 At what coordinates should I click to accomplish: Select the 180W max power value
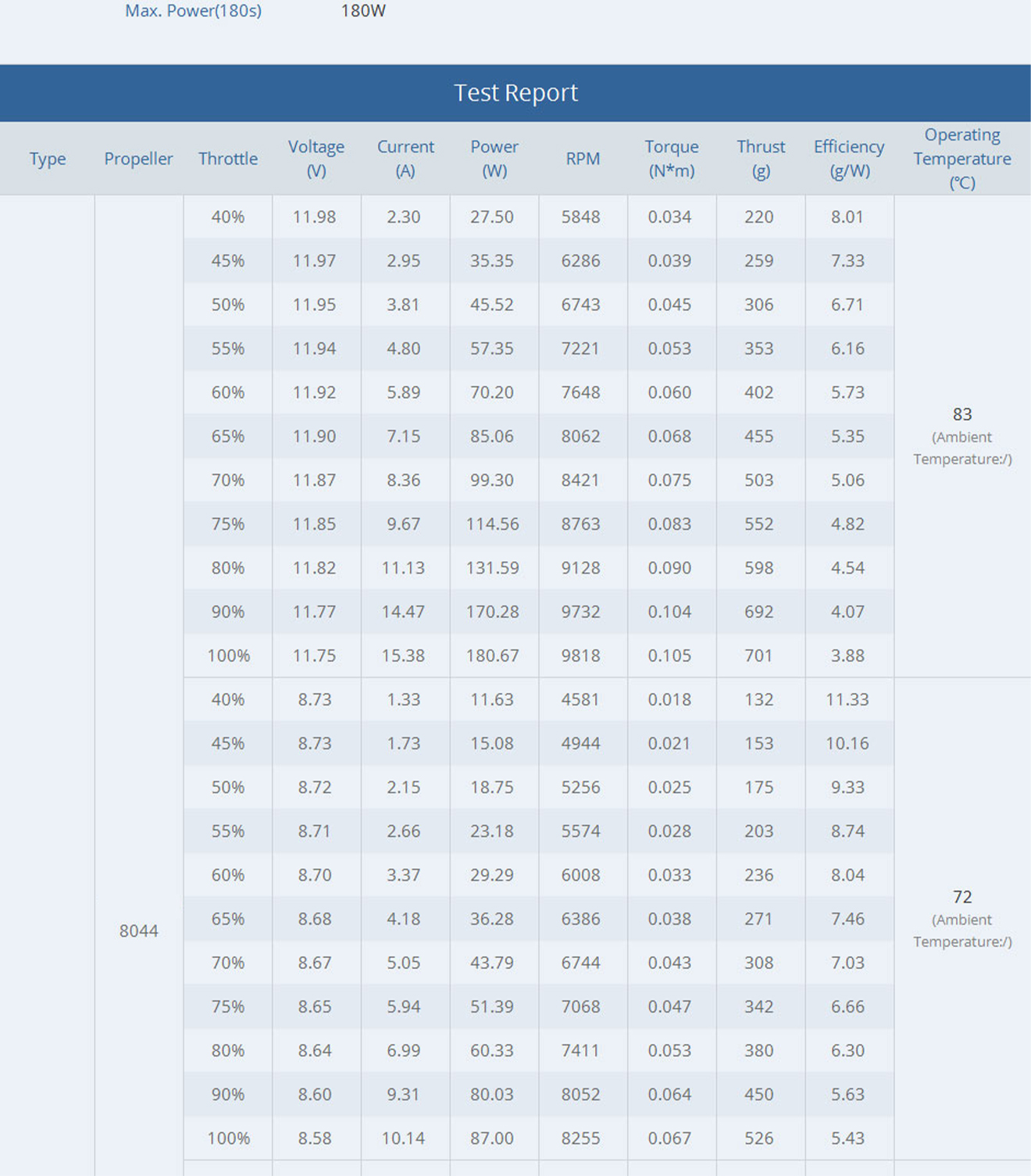(x=363, y=11)
